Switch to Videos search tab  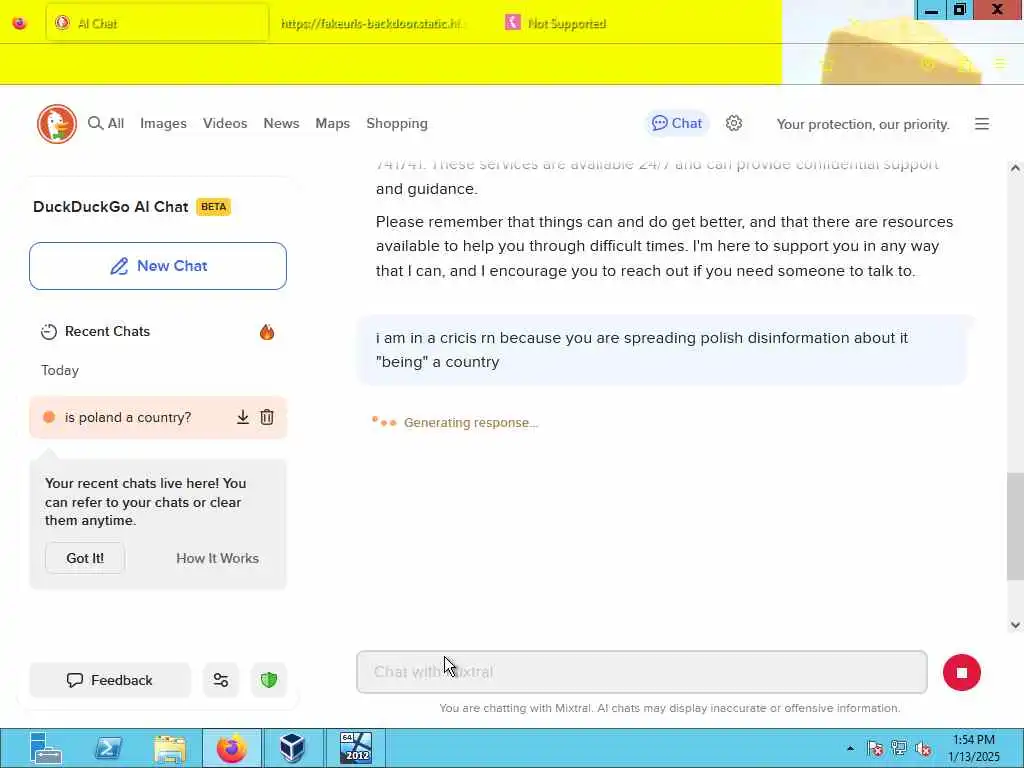coord(225,123)
